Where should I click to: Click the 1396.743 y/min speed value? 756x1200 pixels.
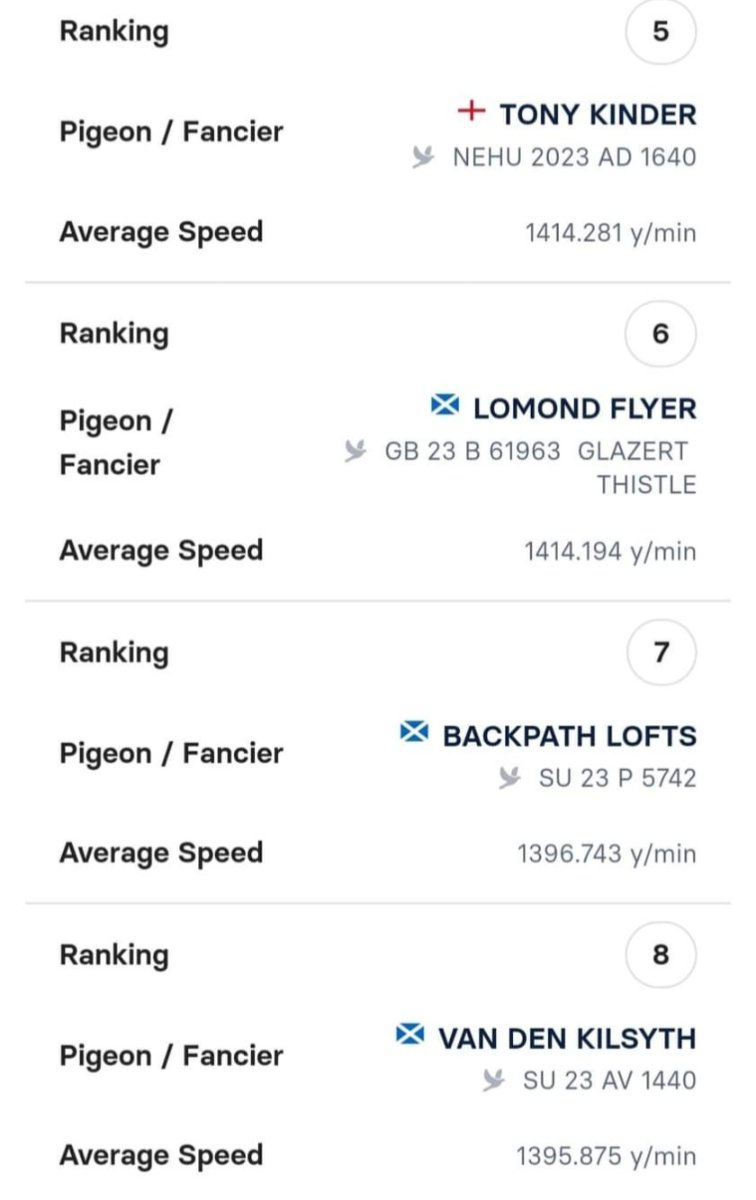coord(607,854)
